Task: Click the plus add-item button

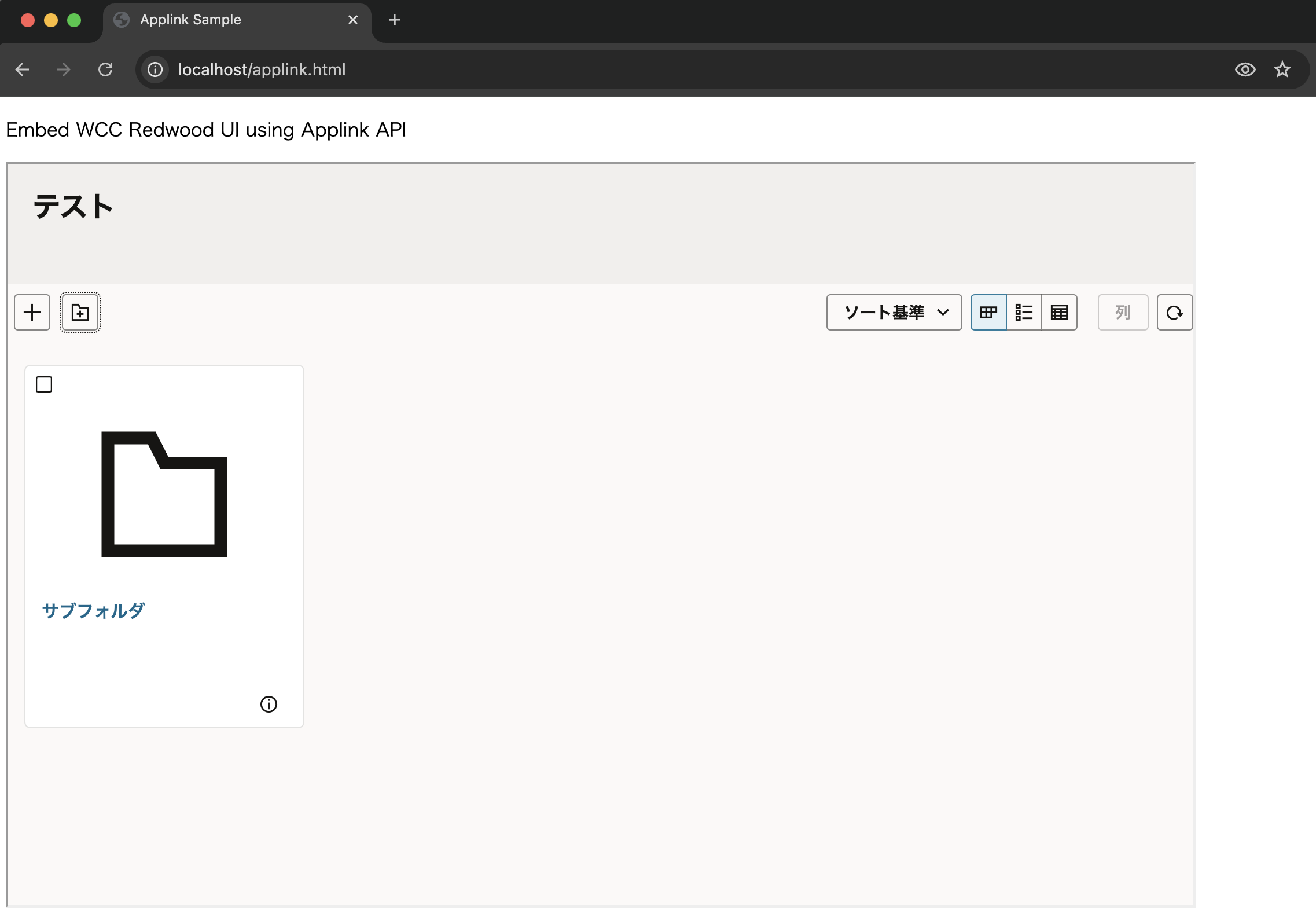Action: 32,313
